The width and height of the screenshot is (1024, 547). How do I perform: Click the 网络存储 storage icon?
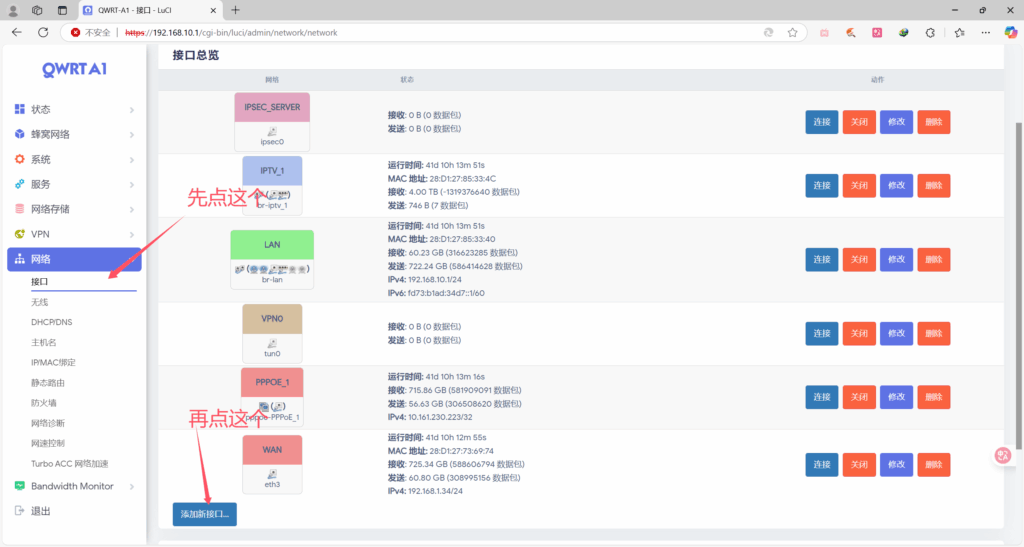coord(20,209)
